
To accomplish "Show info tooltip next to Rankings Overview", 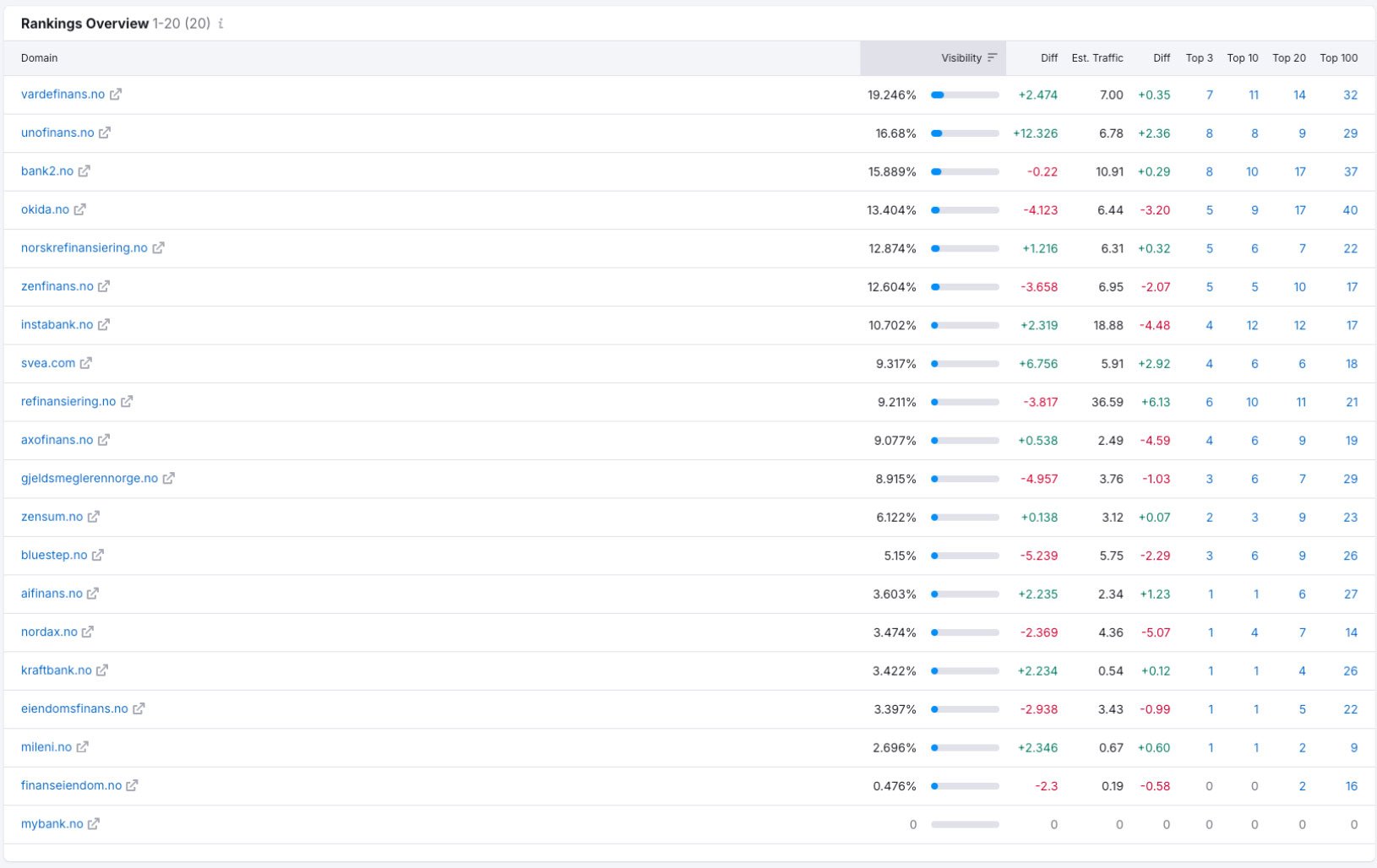I will pyautogui.click(x=220, y=24).
